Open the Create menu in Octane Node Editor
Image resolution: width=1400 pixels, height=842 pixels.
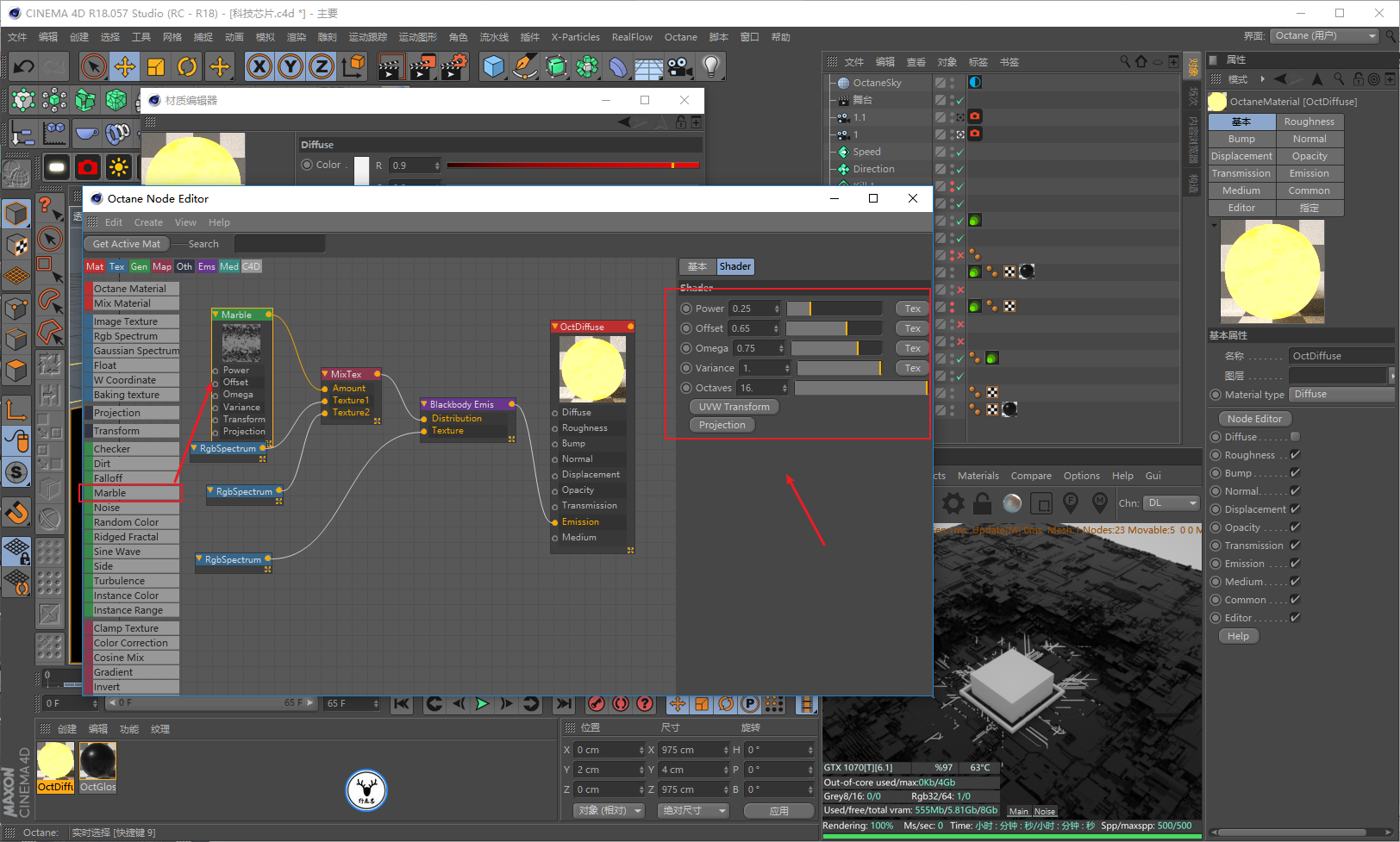148,222
